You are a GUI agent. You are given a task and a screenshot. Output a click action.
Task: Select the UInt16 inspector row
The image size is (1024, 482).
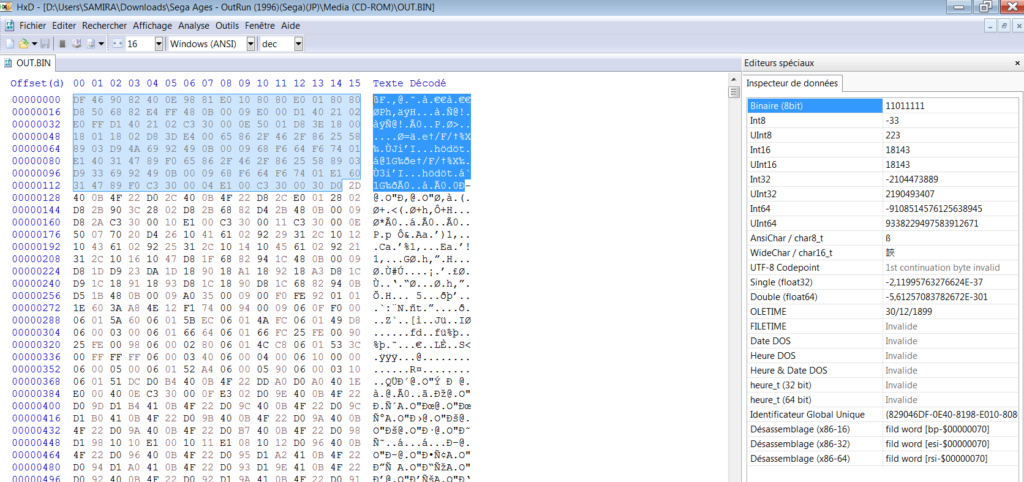884,164
